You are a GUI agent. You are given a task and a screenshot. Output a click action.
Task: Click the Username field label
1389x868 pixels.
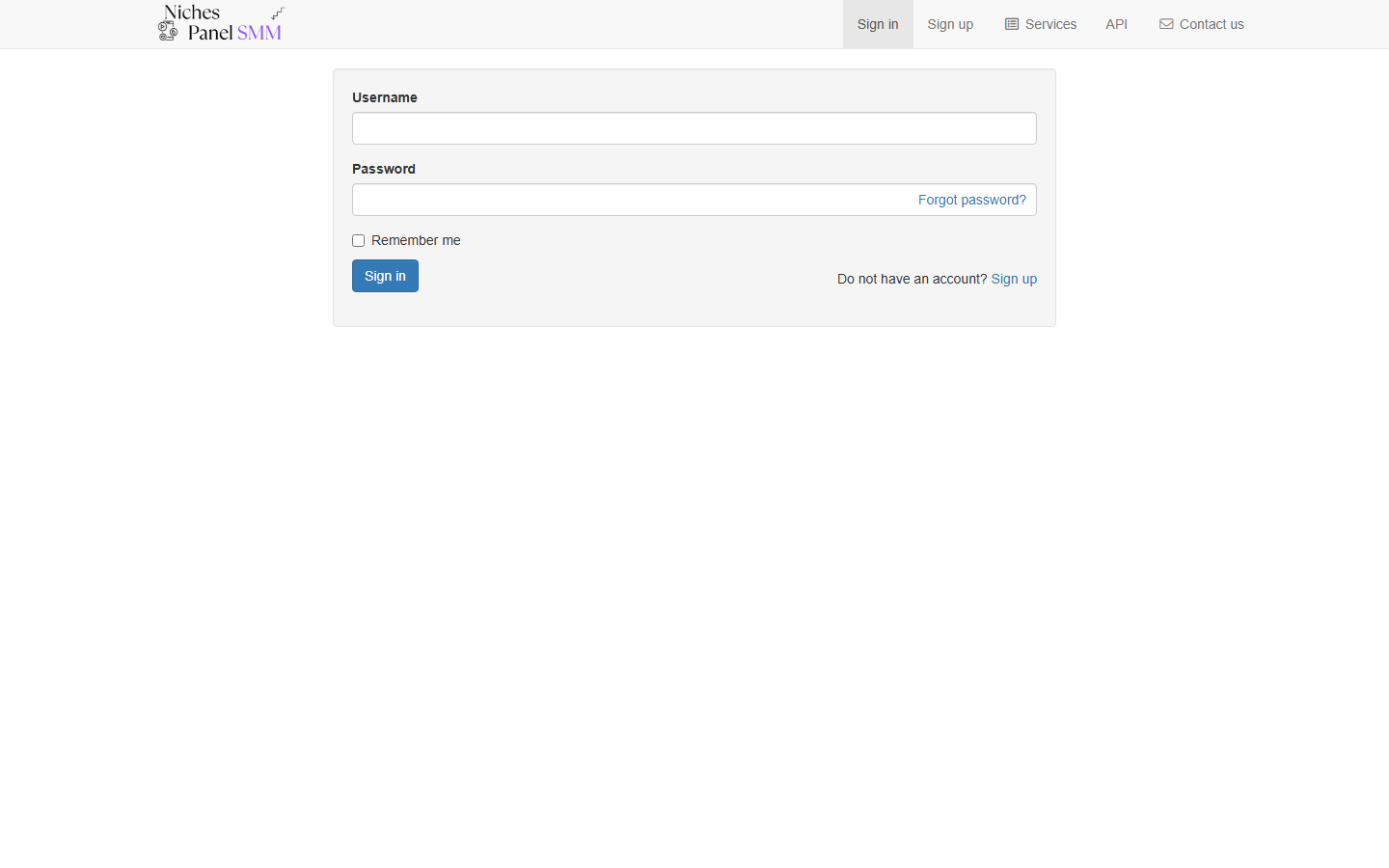tap(384, 97)
